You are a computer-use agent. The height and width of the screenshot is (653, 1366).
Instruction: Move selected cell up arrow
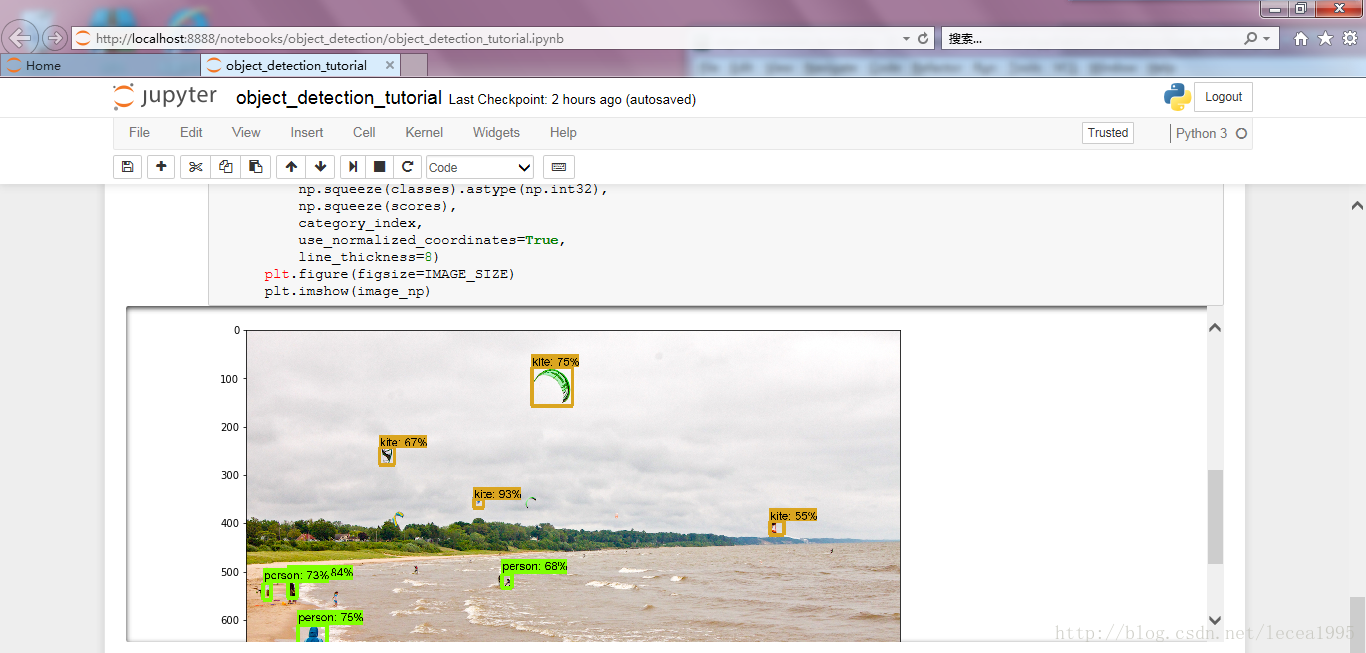coord(291,167)
